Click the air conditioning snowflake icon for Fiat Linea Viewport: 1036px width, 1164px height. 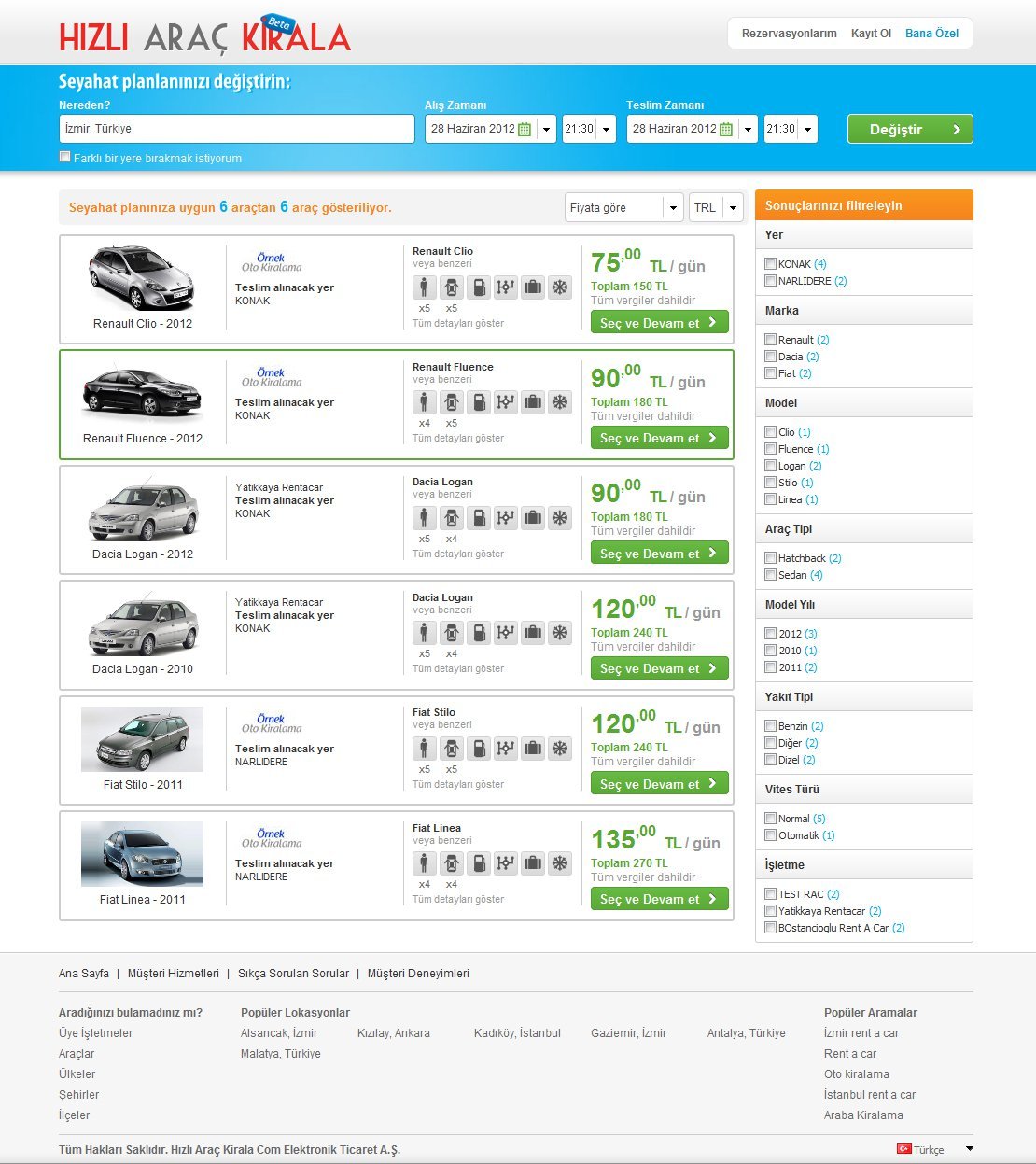(x=559, y=863)
